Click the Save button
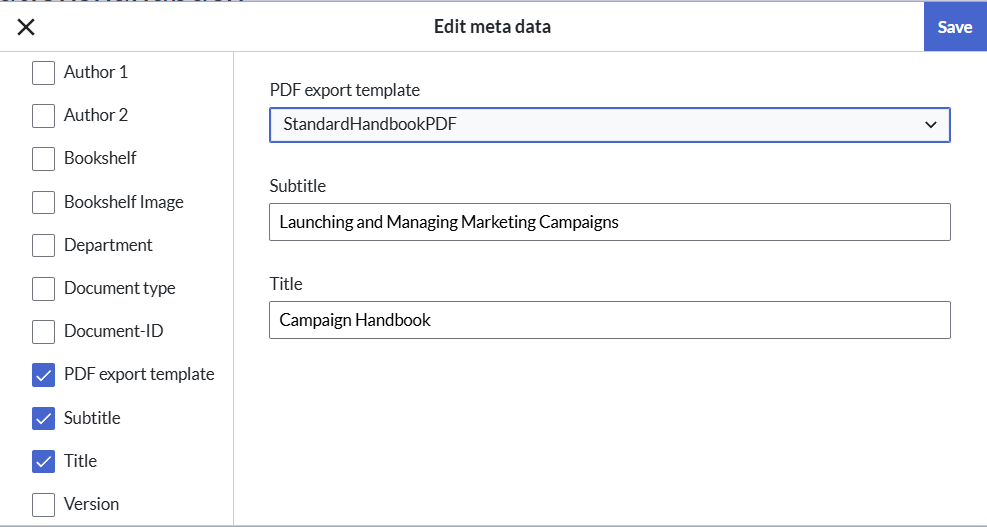The width and height of the screenshot is (987, 527). (954, 27)
